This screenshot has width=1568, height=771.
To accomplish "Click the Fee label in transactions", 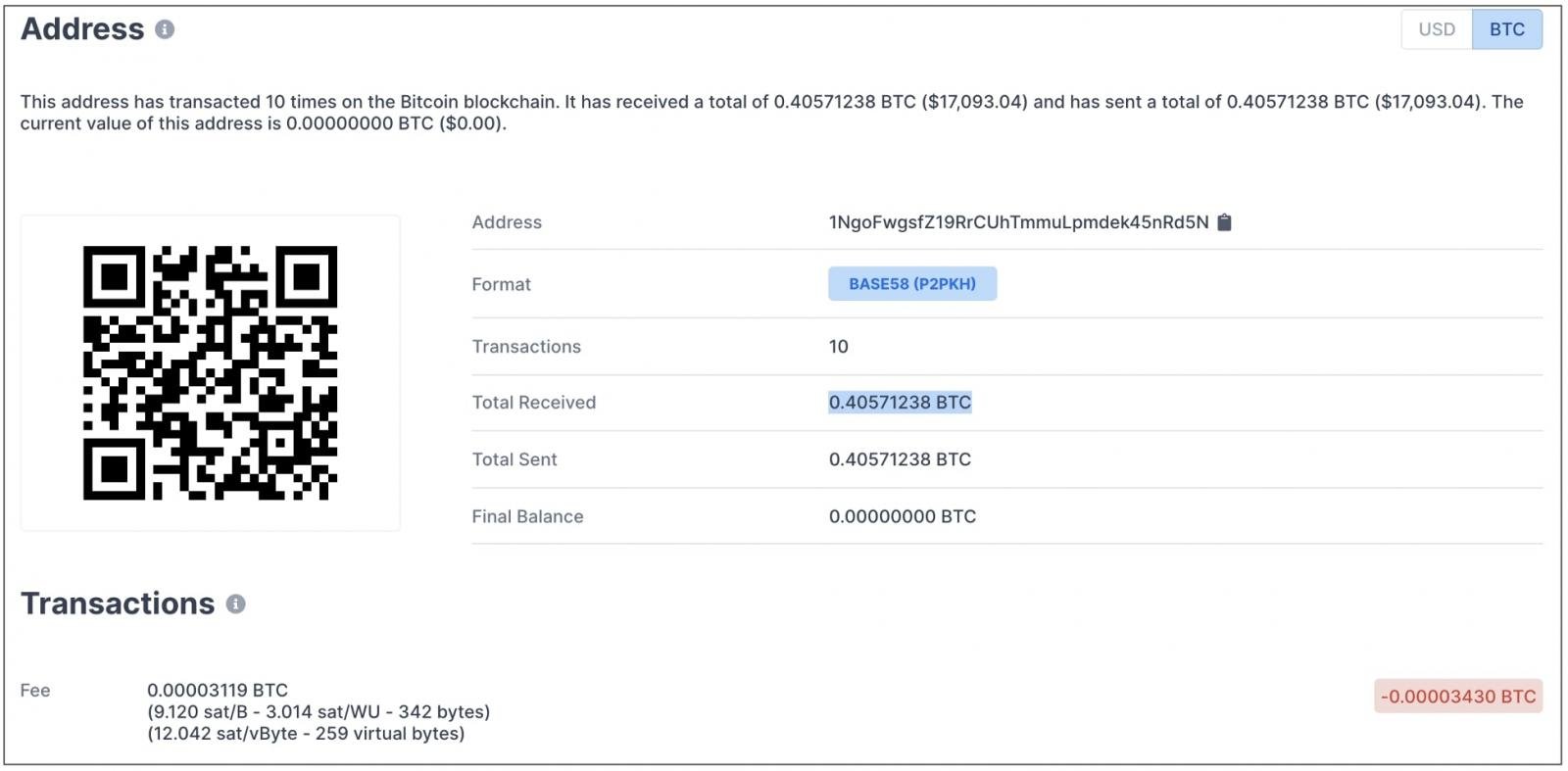I will (x=35, y=691).
